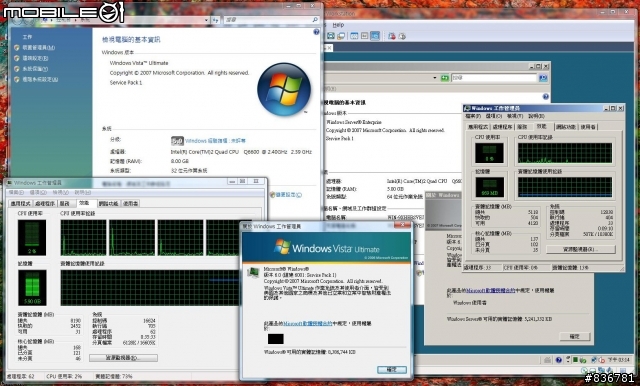
Task: Open Remote settings link in System sidebar
Action: click(x=36, y=58)
